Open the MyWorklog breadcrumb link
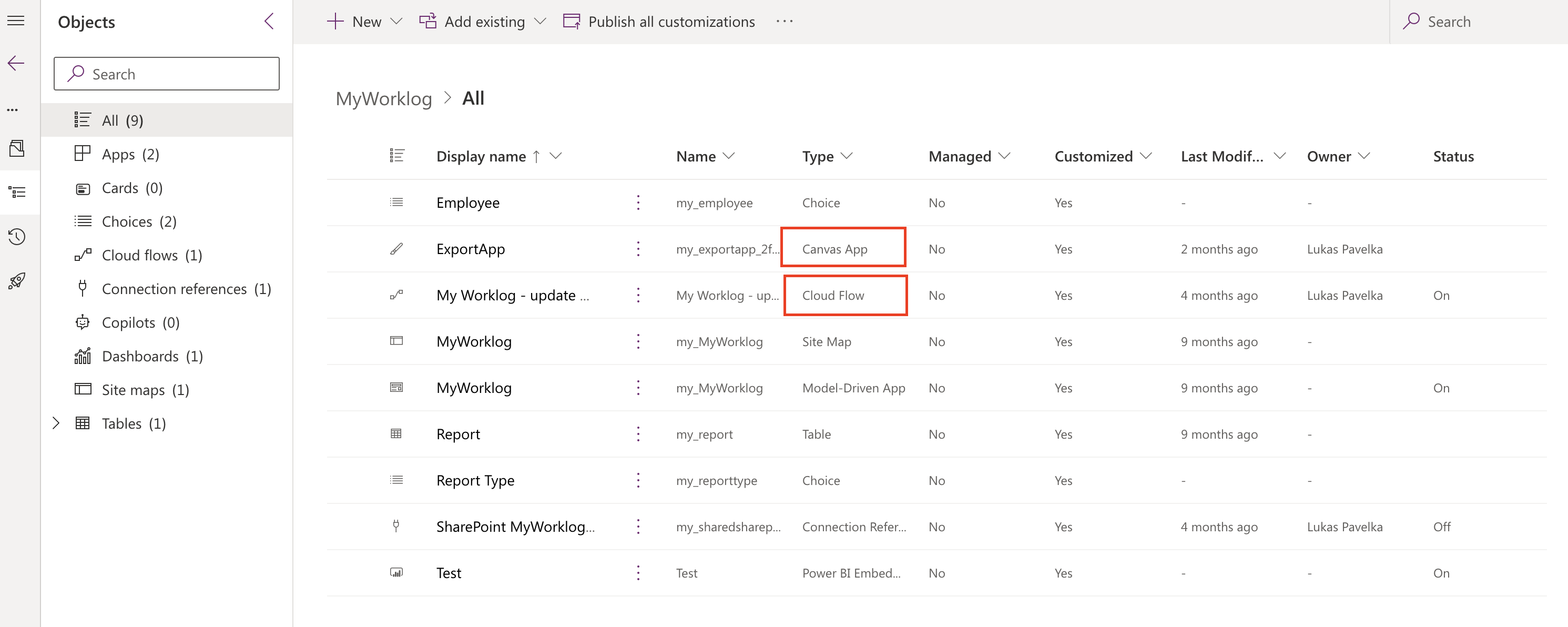This screenshot has height=627, width=1568. coord(383,98)
